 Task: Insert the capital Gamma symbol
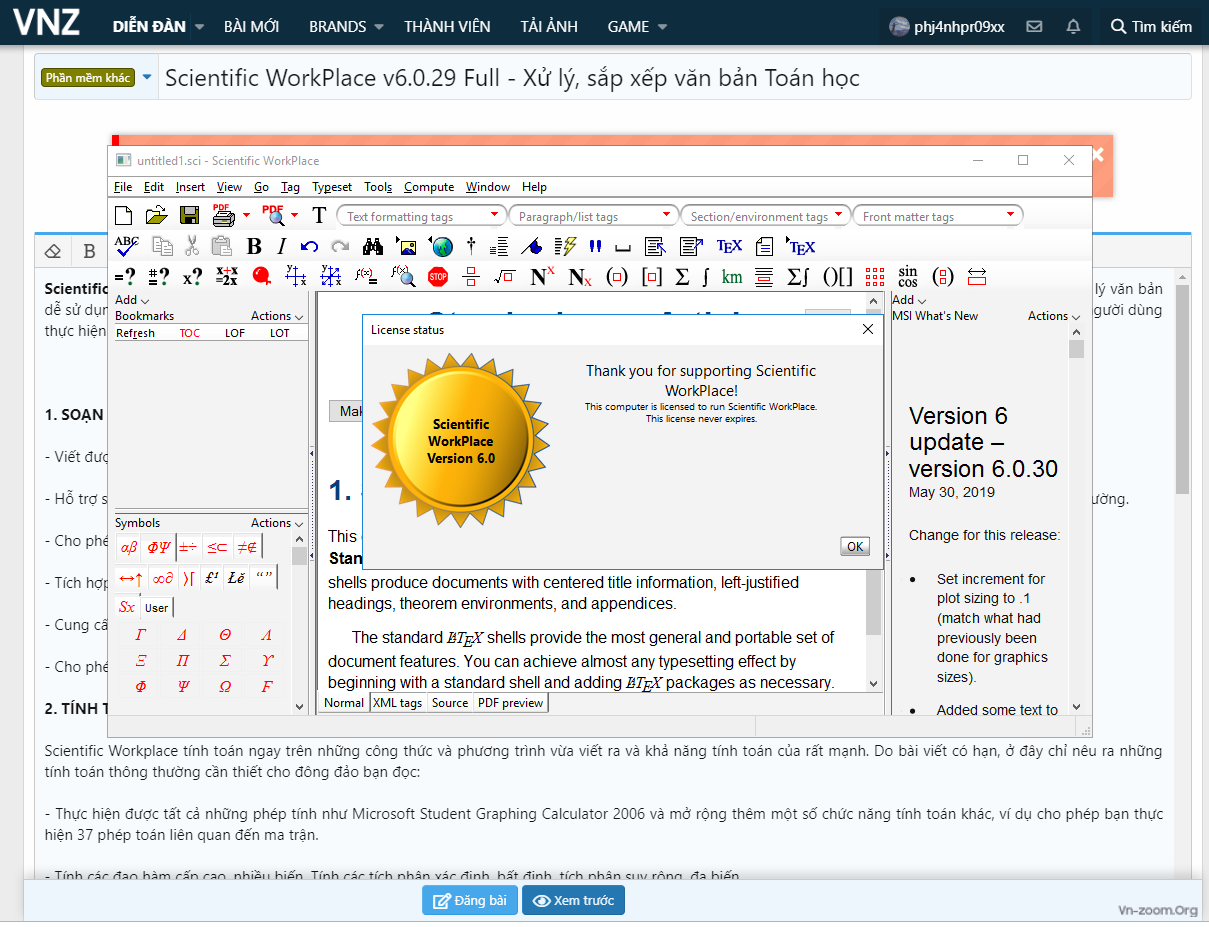coord(141,634)
